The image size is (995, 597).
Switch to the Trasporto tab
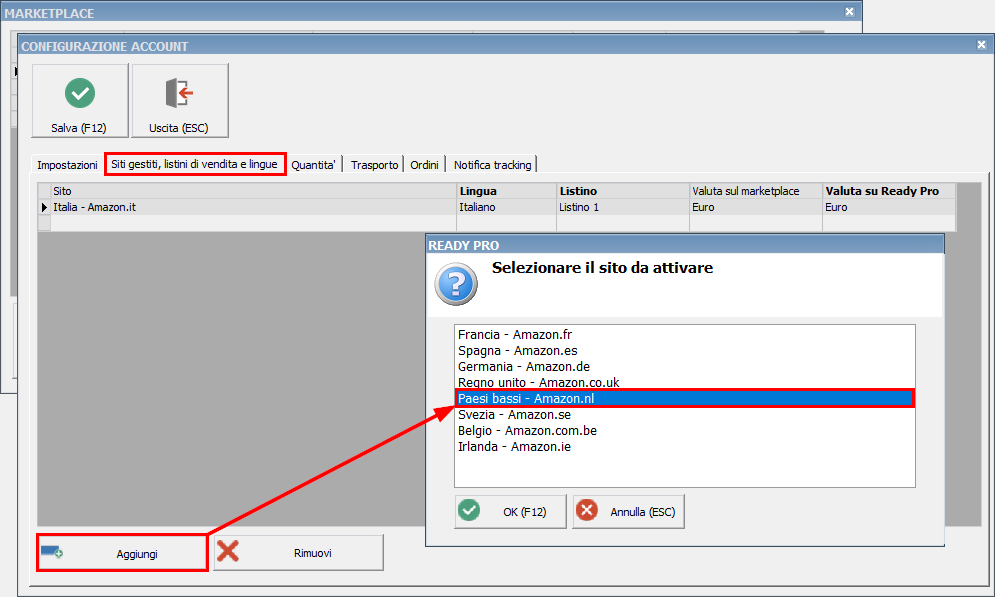pos(374,165)
